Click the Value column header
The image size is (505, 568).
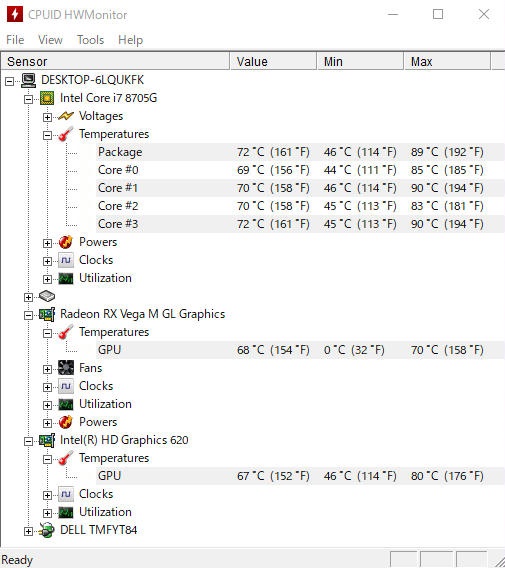pyautogui.click(x=273, y=62)
